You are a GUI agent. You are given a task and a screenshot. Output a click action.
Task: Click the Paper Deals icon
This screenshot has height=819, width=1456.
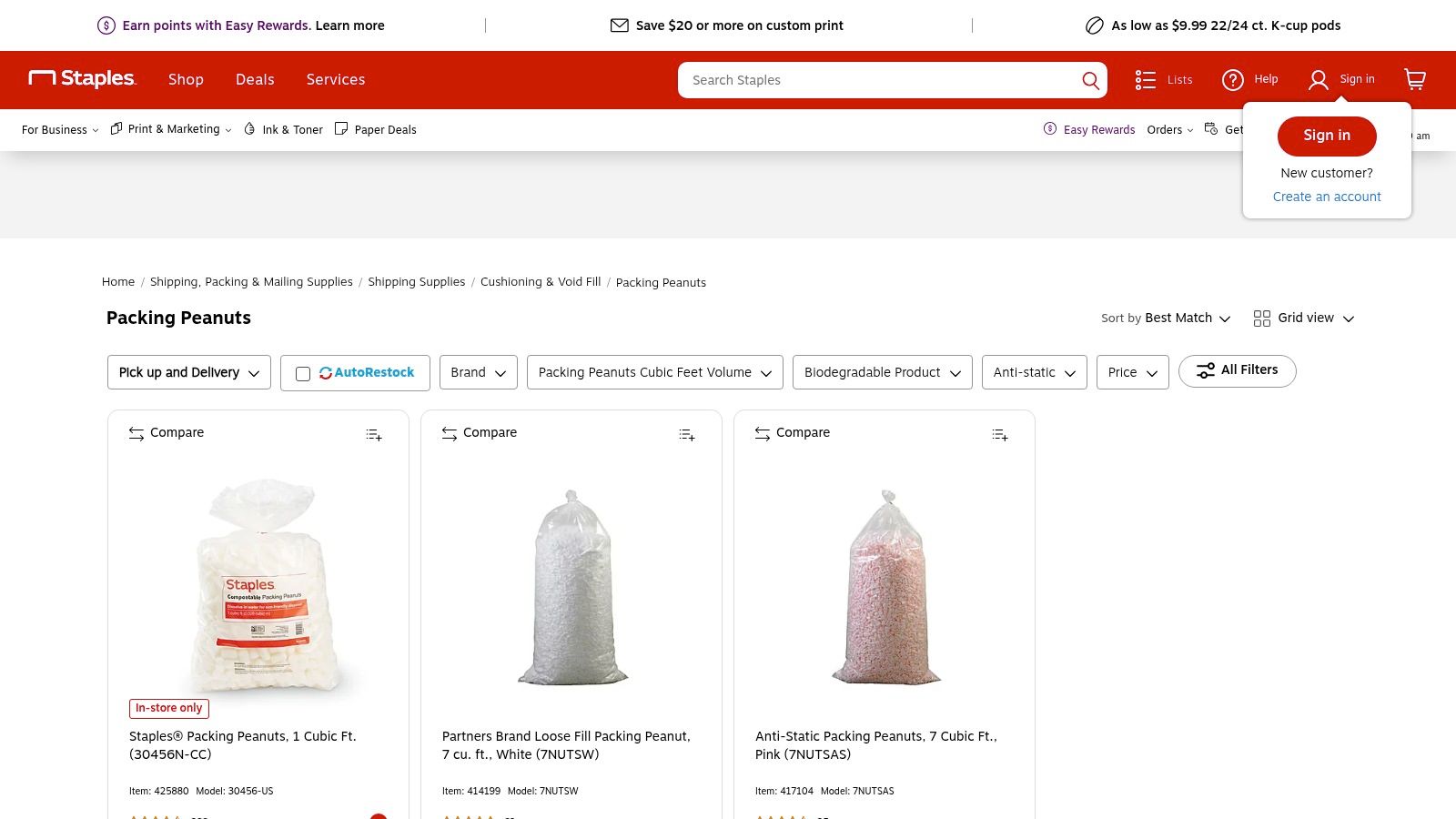click(x=341, y=129)
